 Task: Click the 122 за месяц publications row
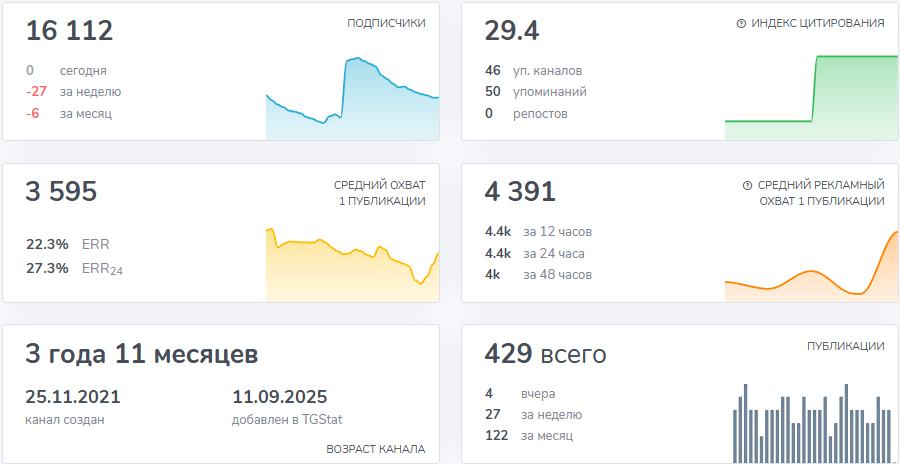point(529,436)
